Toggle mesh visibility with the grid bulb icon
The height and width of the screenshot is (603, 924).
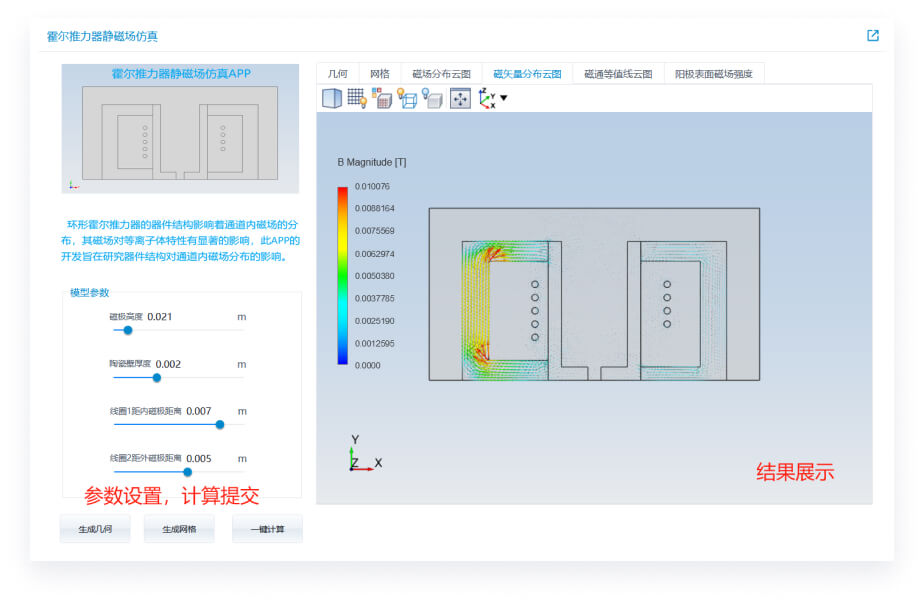pyautogui.click(x=364, y=102)
